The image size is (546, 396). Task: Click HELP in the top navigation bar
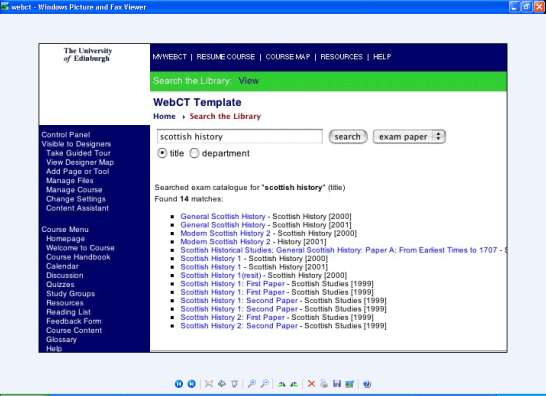tap(382, 57)
